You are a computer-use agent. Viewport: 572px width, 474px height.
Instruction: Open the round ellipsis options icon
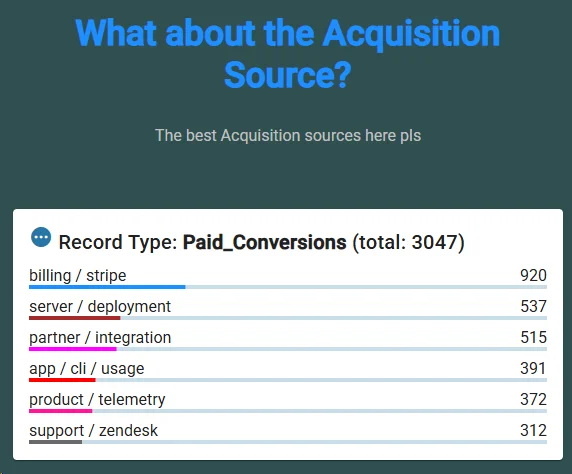pyautogui.click(x=41, y=237)
